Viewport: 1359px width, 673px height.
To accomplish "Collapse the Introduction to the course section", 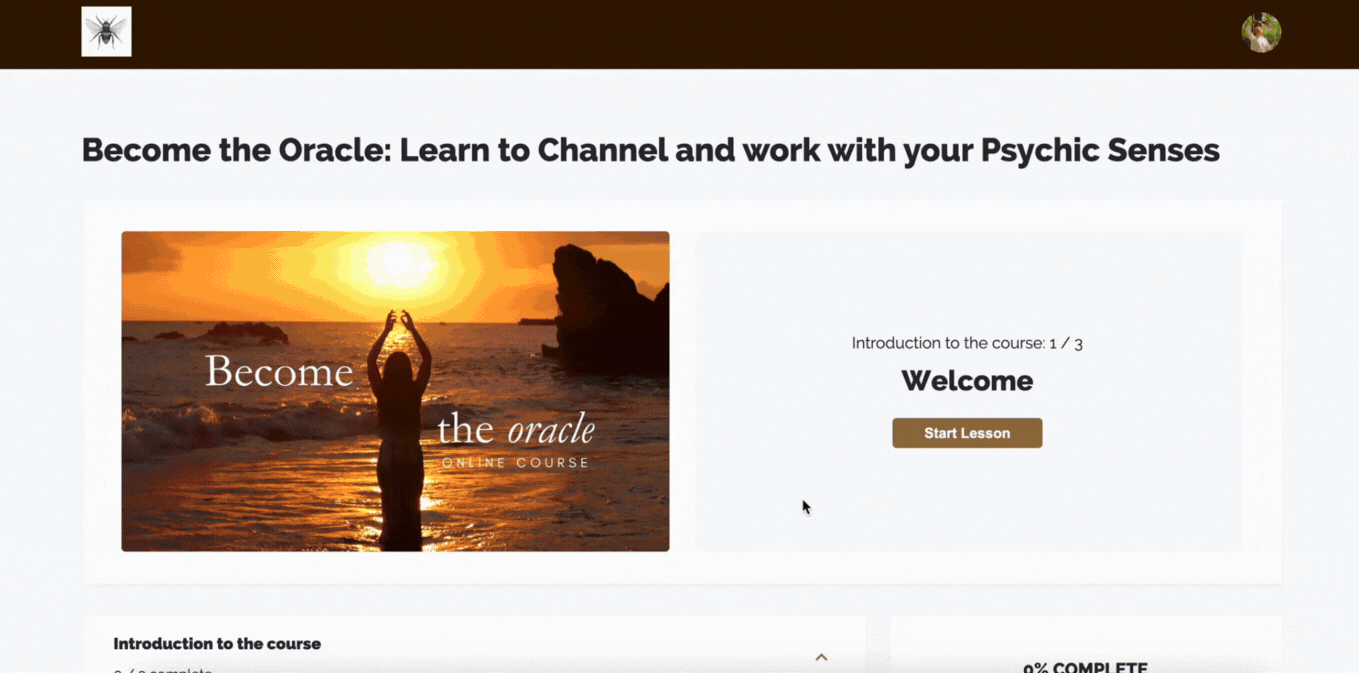I will 821,657.
